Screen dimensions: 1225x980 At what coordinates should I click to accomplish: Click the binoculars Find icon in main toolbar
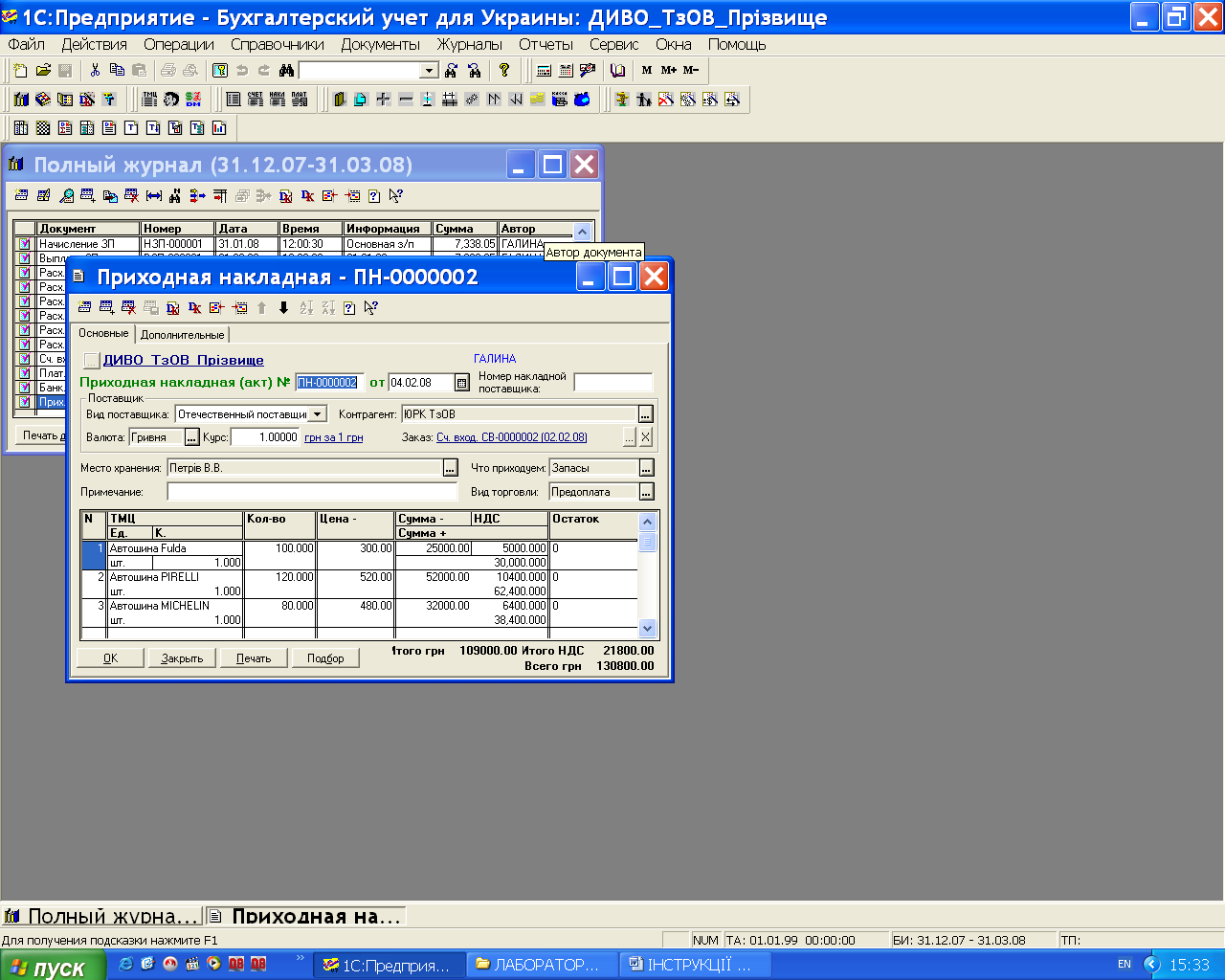click(286, 70)
